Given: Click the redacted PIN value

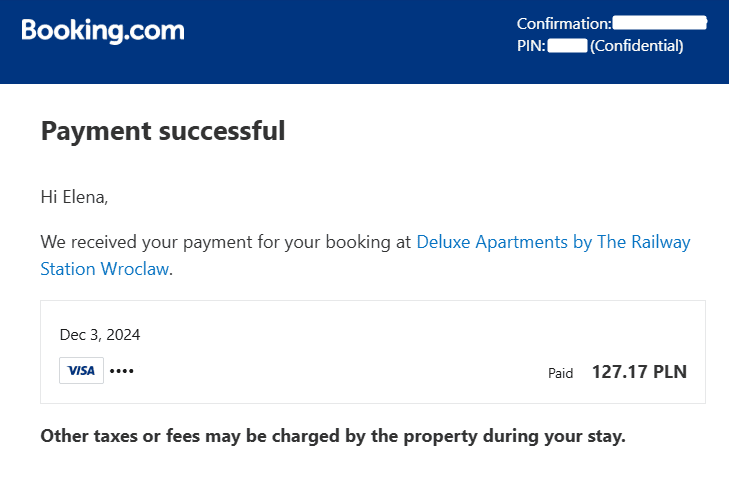Looking at the screenshot, I should tap(567, 45).
